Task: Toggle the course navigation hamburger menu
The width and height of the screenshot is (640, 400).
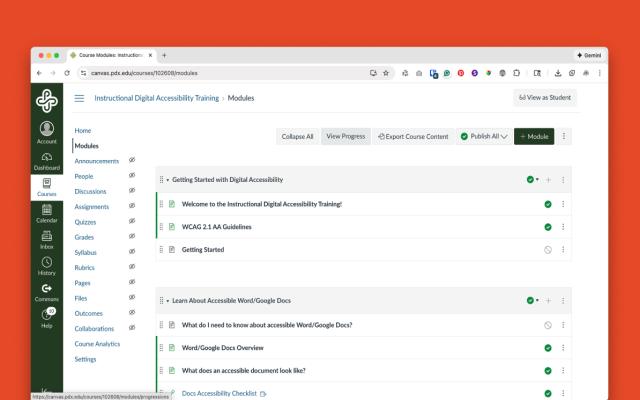Action: point(79,98)
